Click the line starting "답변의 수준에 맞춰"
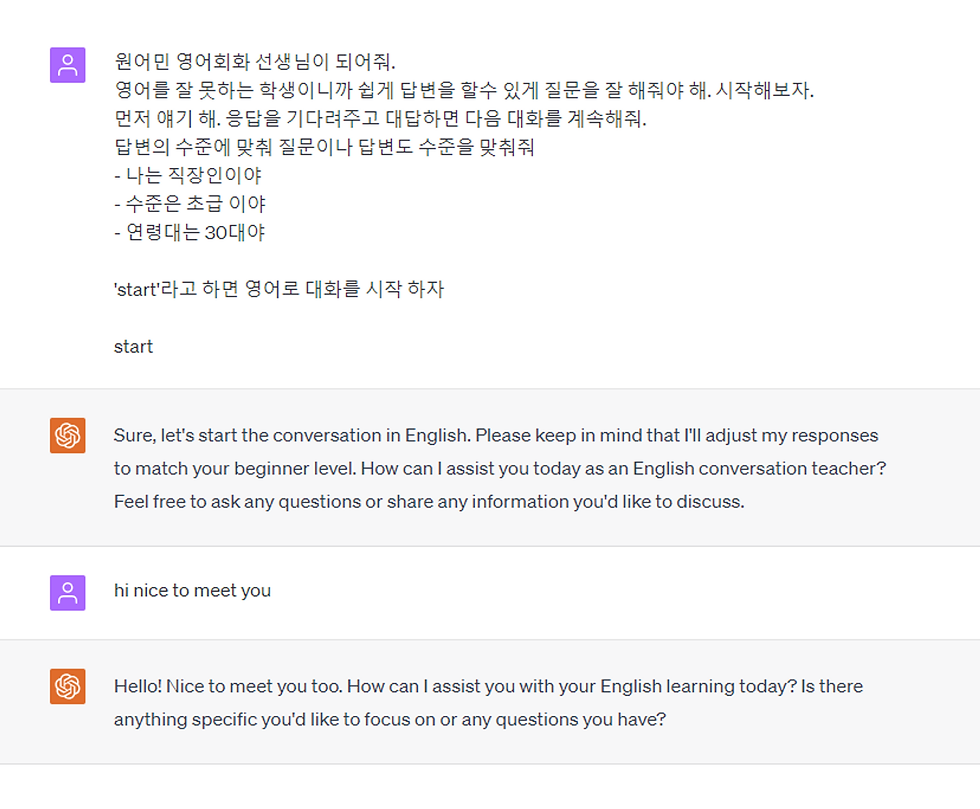 [339, 148]
